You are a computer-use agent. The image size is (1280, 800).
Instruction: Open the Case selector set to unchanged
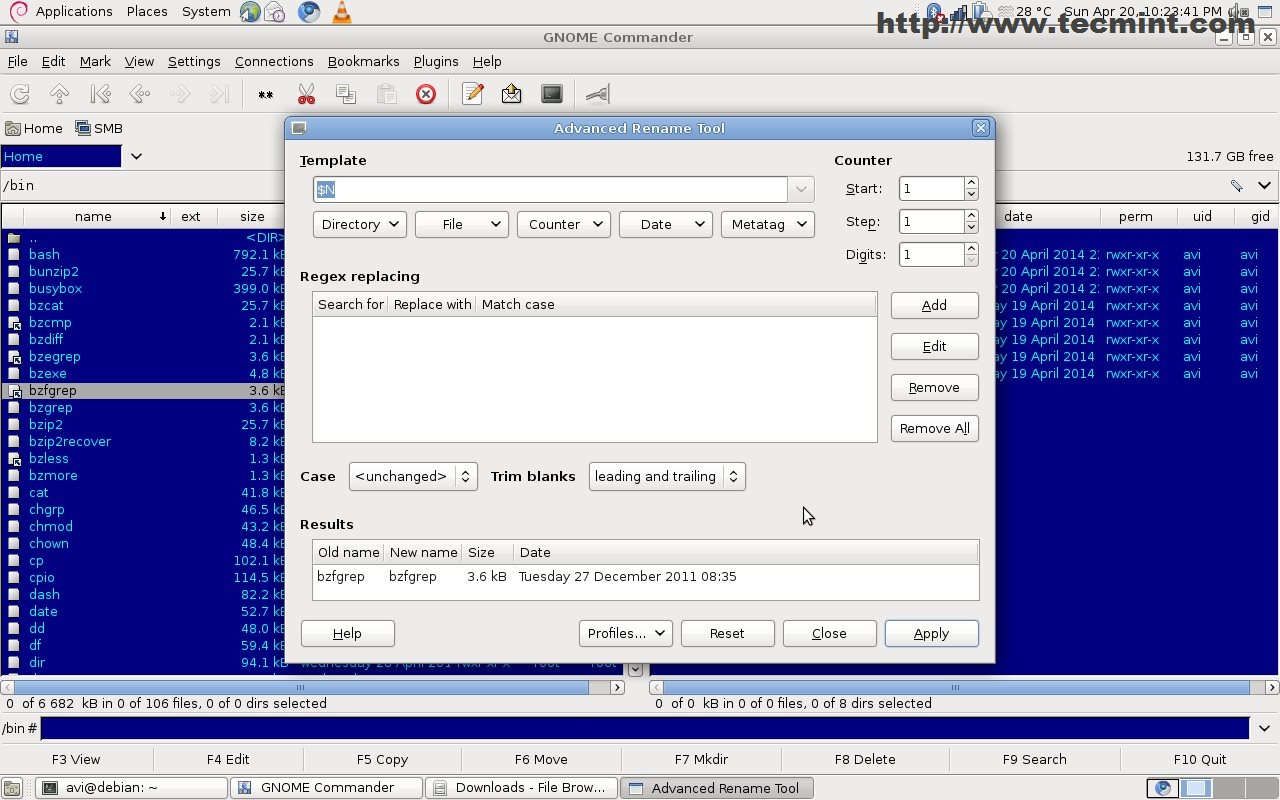click(x=413, y=476)
